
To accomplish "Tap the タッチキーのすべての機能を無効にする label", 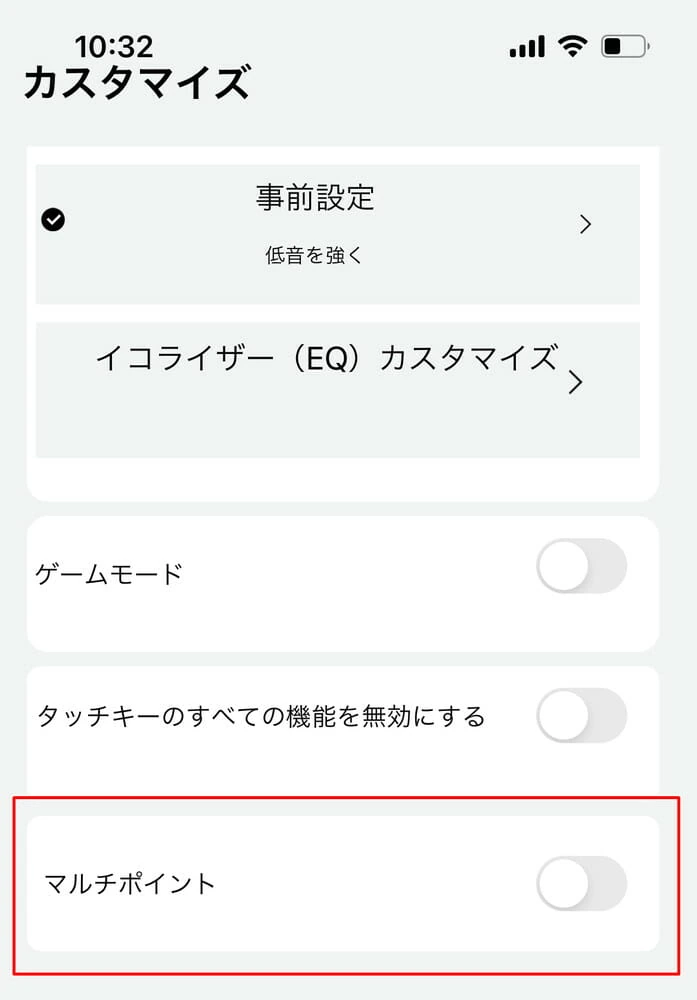I will pos(261,716).
